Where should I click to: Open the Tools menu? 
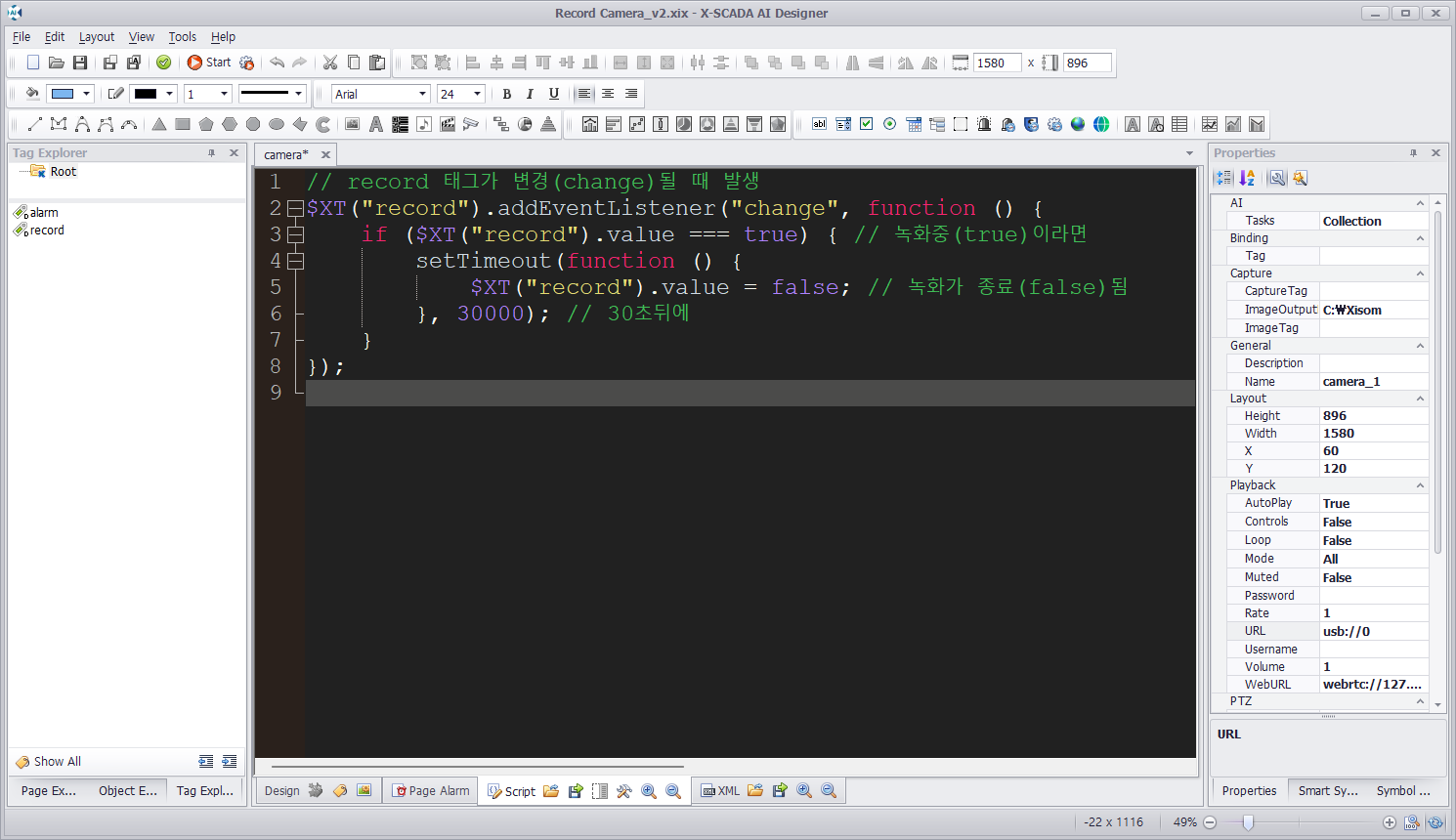click(x=182, y=37)
